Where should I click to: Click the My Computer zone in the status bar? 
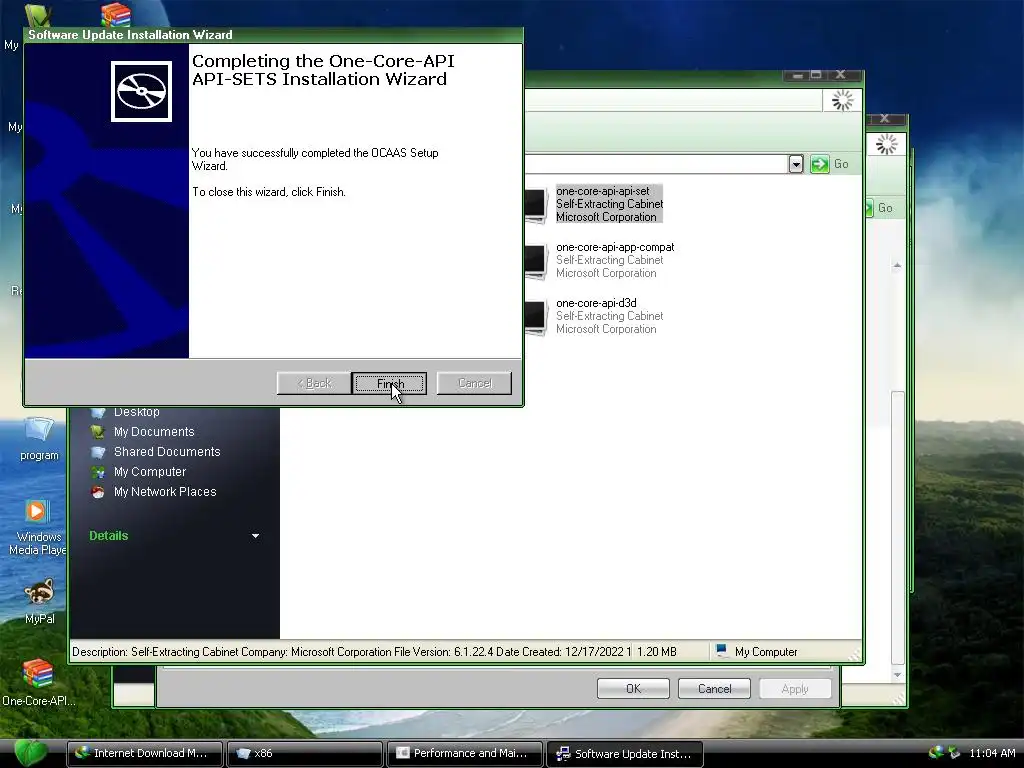(x=757, y=652)
